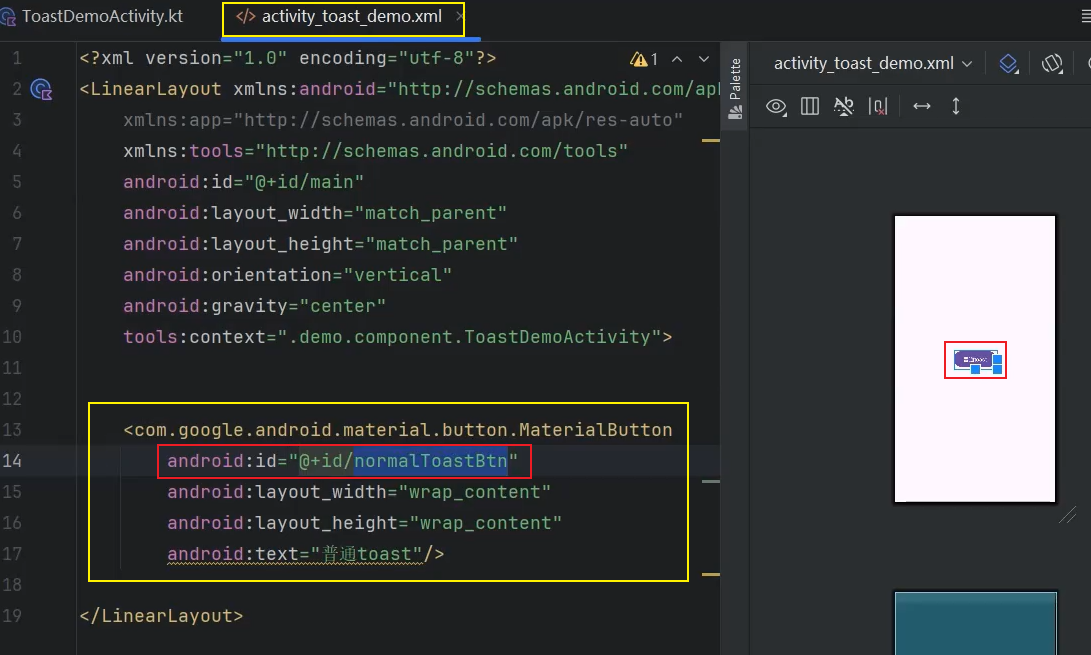1091x655 pixels.
Task: Click layout_height="match_parent" on line 7
Action: (320, 244)
